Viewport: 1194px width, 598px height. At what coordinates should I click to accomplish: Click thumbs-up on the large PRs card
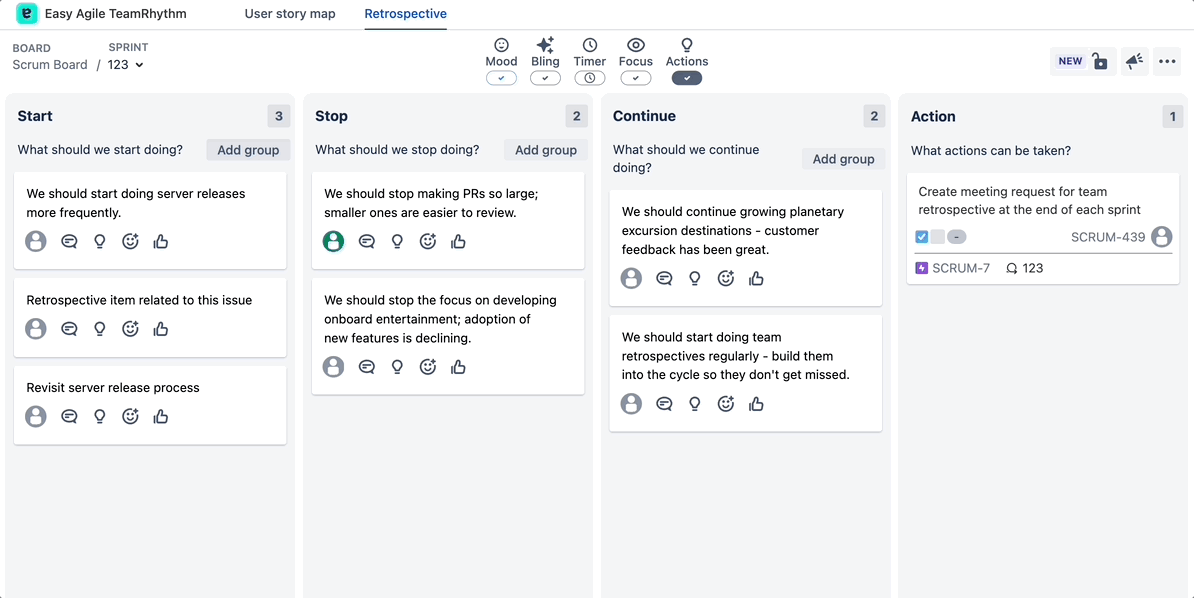pos(458,241)
